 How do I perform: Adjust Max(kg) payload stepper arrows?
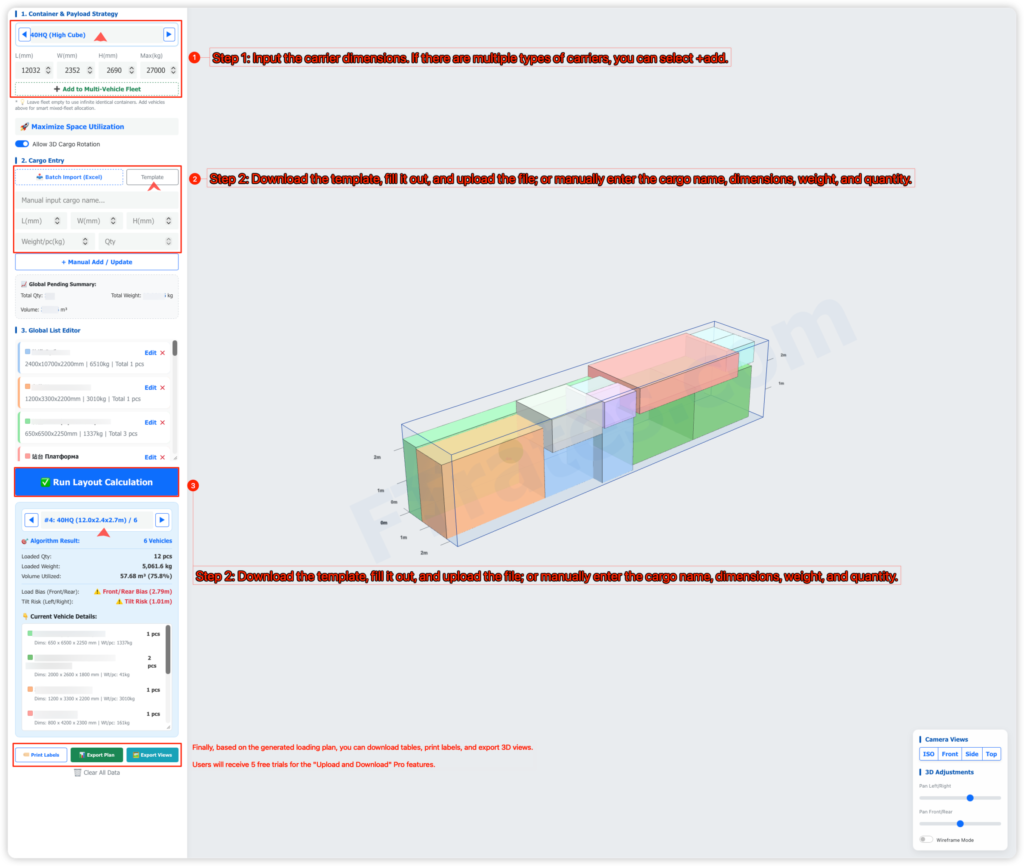[172, 70]
